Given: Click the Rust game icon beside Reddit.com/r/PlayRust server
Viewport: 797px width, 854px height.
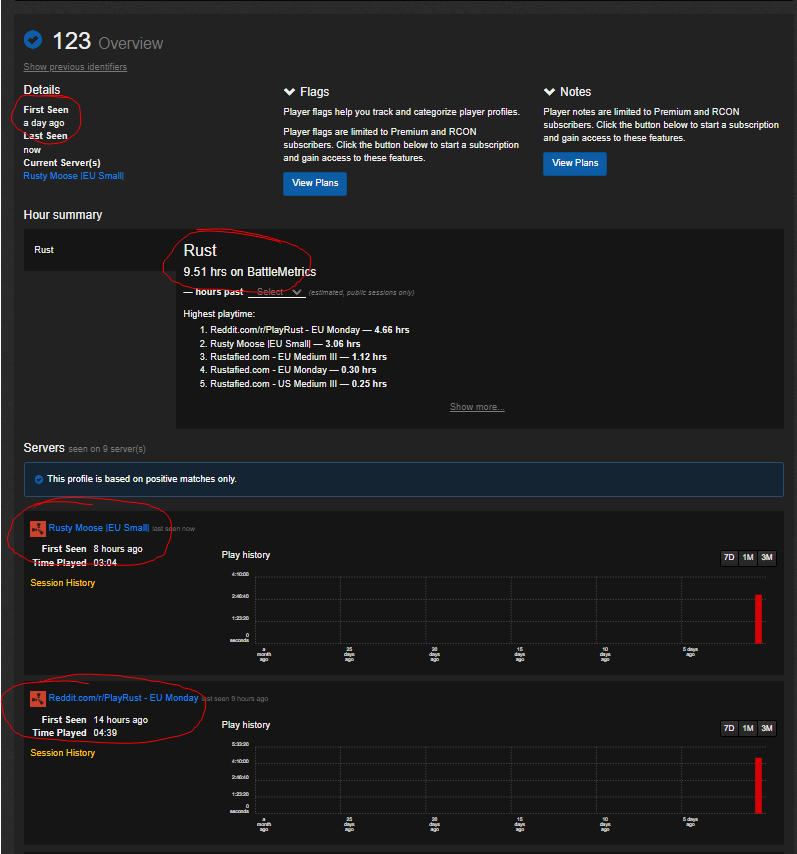Looking at the screenshot, I should 38,699.
